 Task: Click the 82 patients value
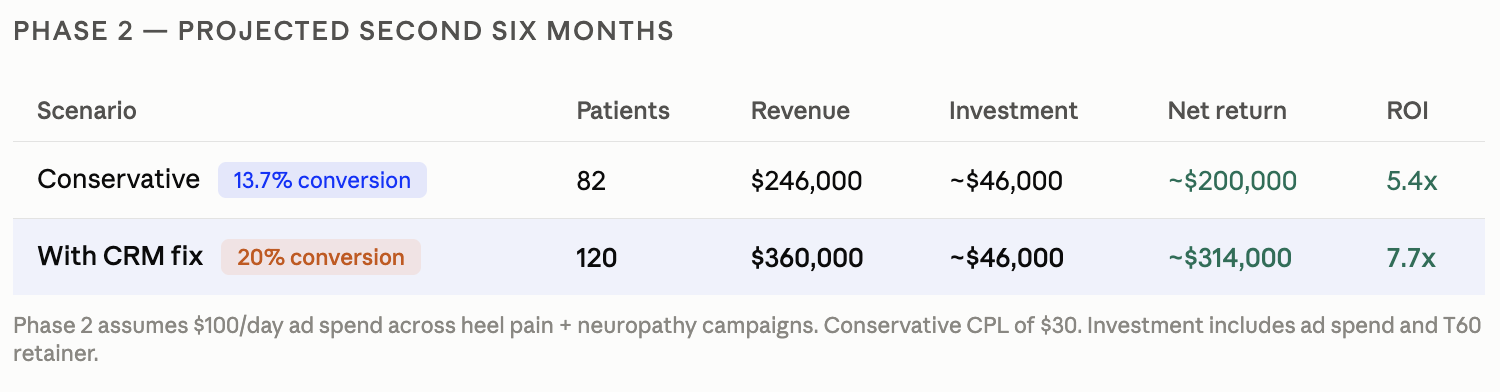(591, 181)
